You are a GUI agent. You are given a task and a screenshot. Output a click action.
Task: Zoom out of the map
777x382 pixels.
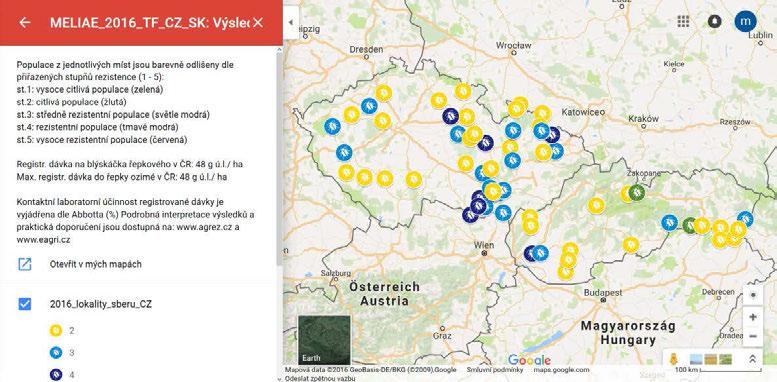(753, 337)
